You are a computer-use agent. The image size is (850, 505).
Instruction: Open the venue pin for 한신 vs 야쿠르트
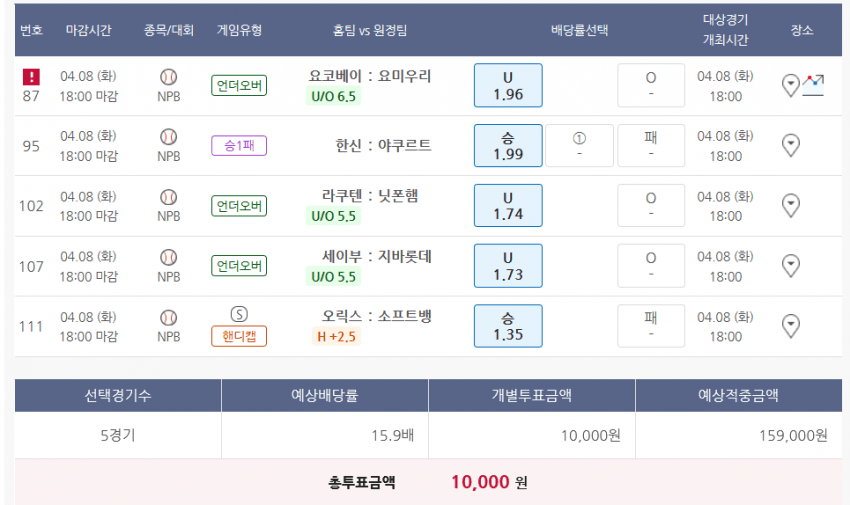[x=790, y=145]
